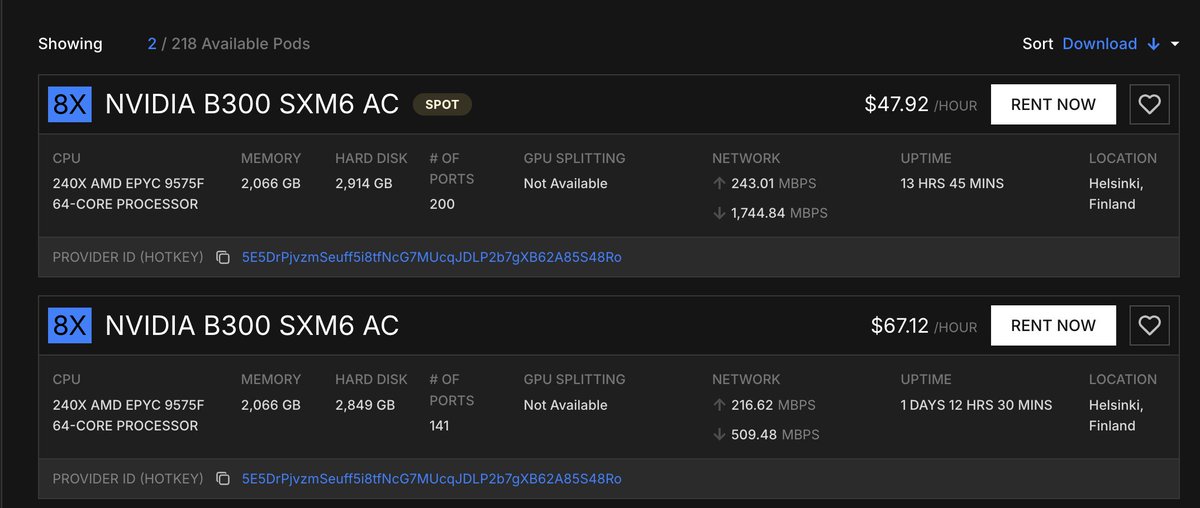Click the 8X badge on the $67.12 pod
Viewport: 1200px width, 508px height.
tap(70, 325)
